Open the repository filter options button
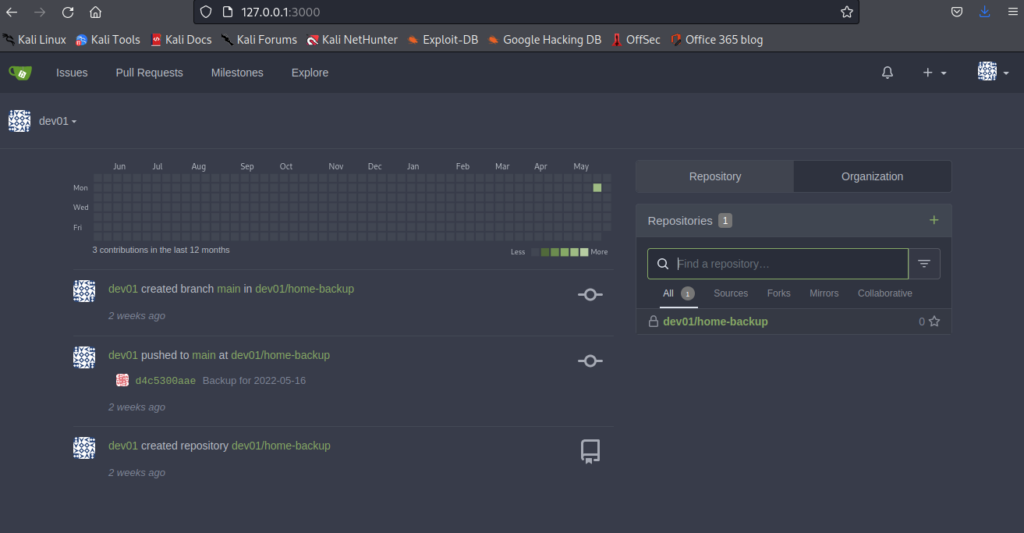Viewport: 1024px width, 533px height. tap(924, 264)
